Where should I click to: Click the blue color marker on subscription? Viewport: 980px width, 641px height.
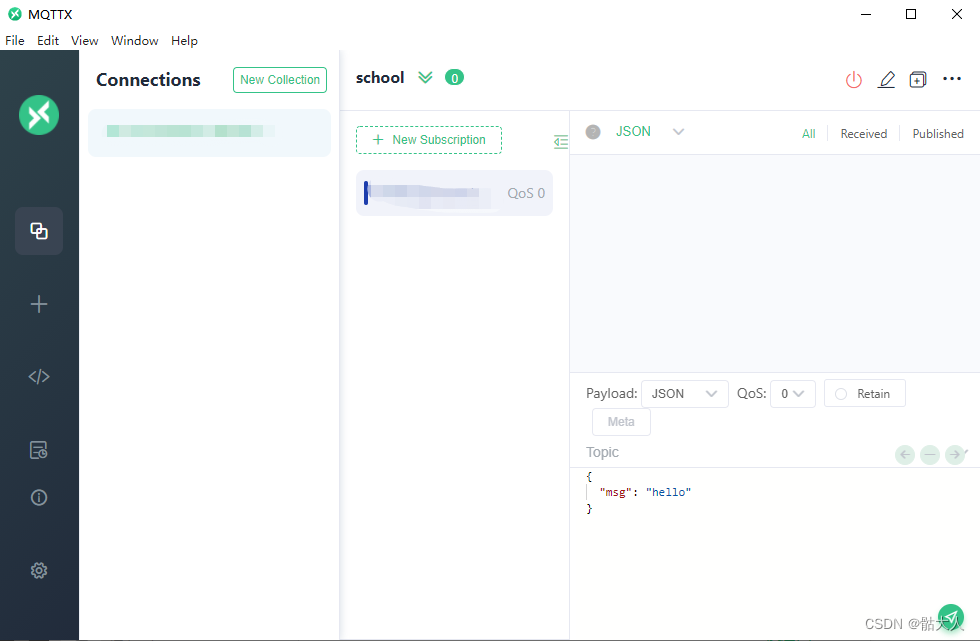pos(366,193)
